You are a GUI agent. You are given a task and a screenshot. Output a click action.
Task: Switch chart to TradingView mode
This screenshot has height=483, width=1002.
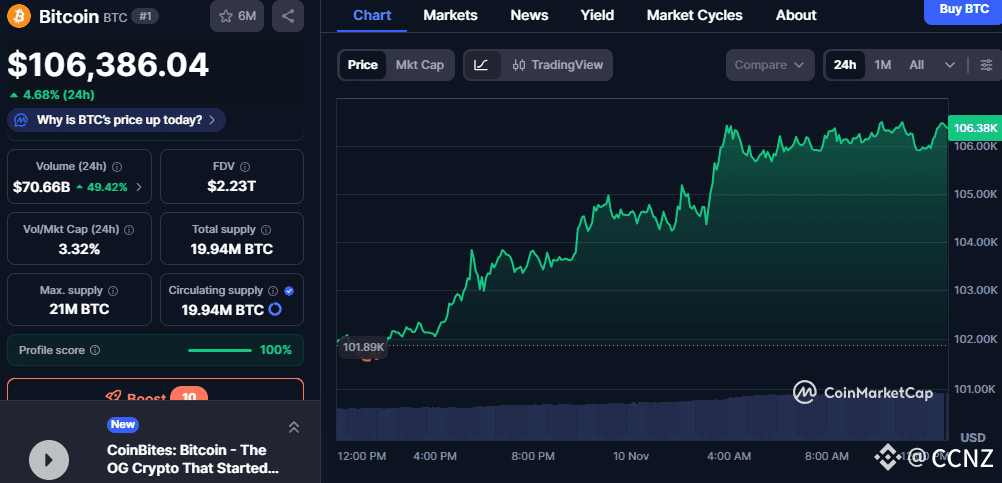pyautogui.click(x=557, y=65)
